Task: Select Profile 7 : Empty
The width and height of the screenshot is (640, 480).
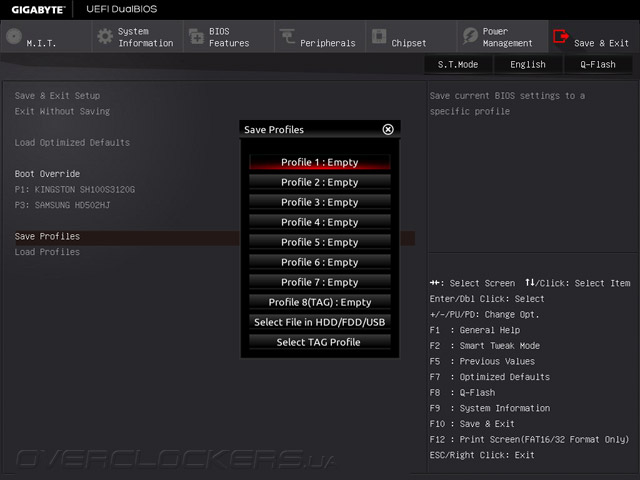Action: click(320, 282)
